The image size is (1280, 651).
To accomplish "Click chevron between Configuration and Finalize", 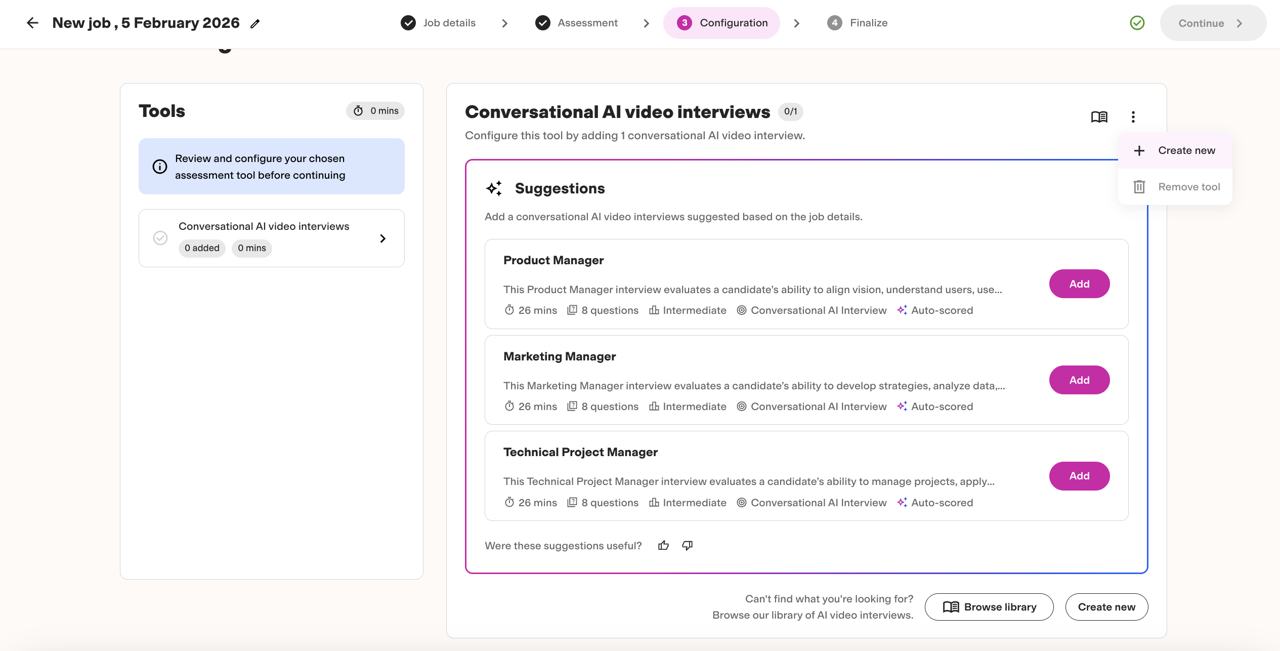I will 797,23.
